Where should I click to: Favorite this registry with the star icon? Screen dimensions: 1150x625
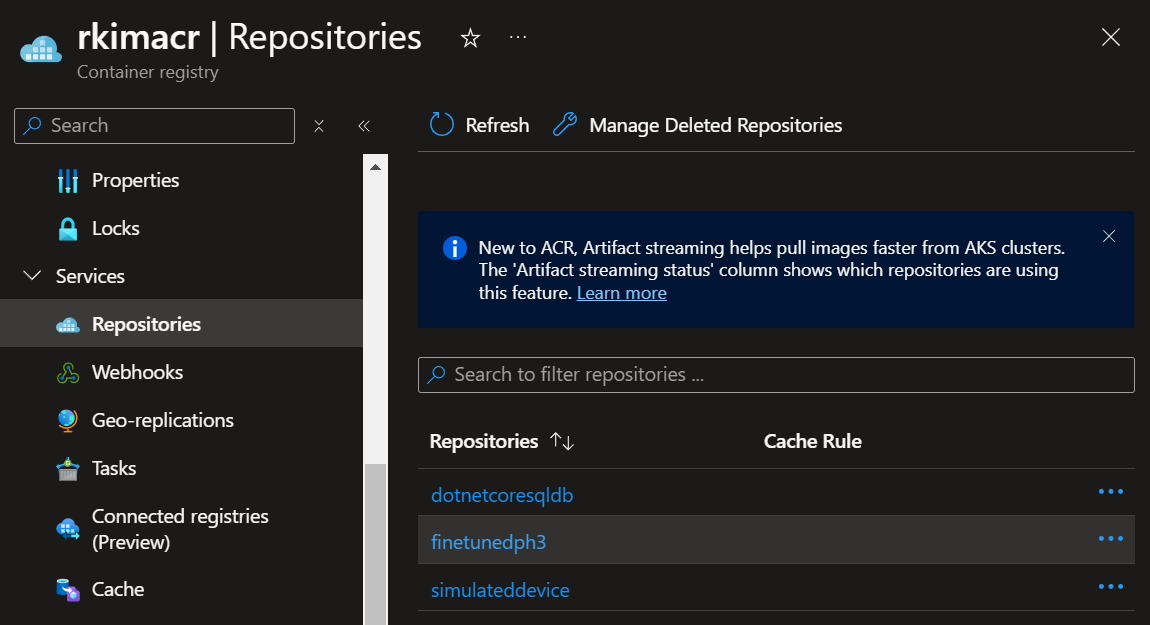point(470,38)
